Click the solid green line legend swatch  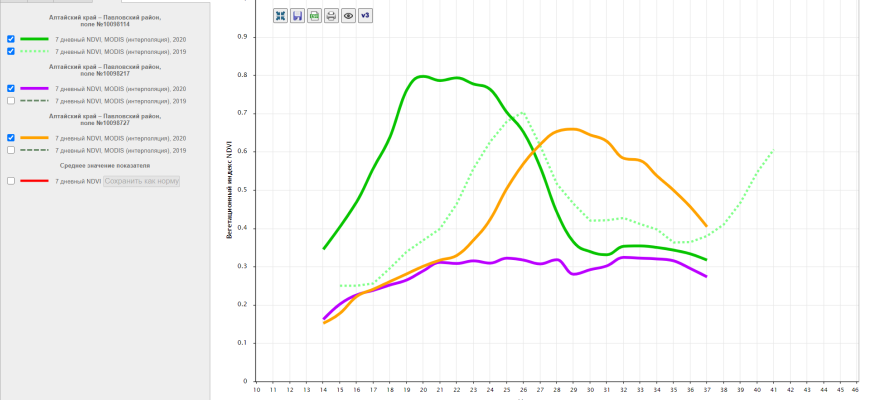tap(35, 39)
